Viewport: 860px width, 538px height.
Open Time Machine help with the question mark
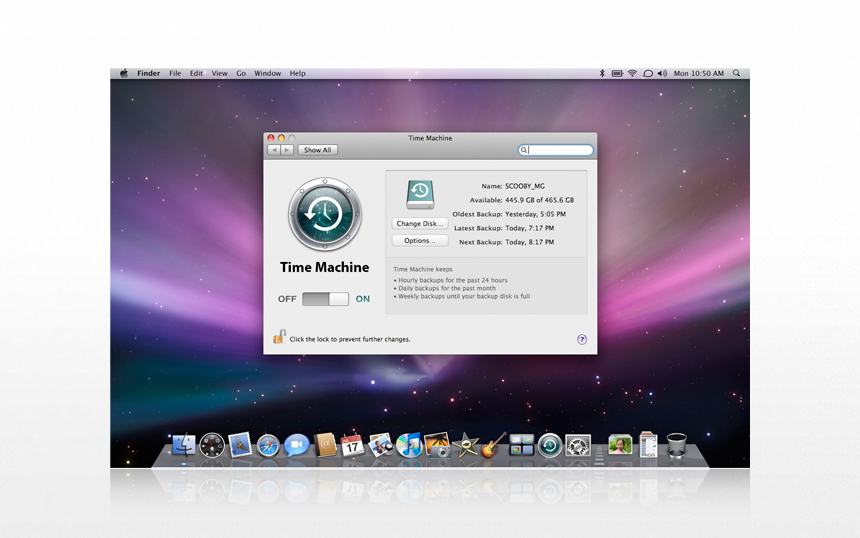point(582,339)
